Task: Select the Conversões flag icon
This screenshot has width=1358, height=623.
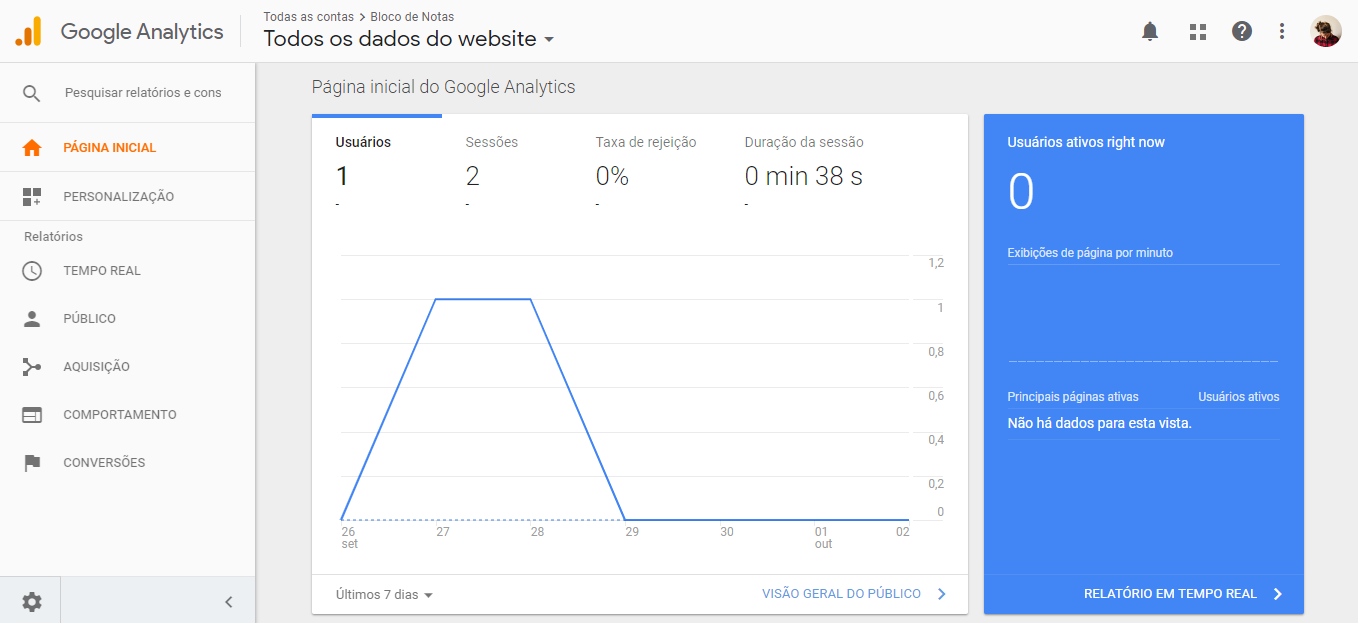Action: click(29, 462)
